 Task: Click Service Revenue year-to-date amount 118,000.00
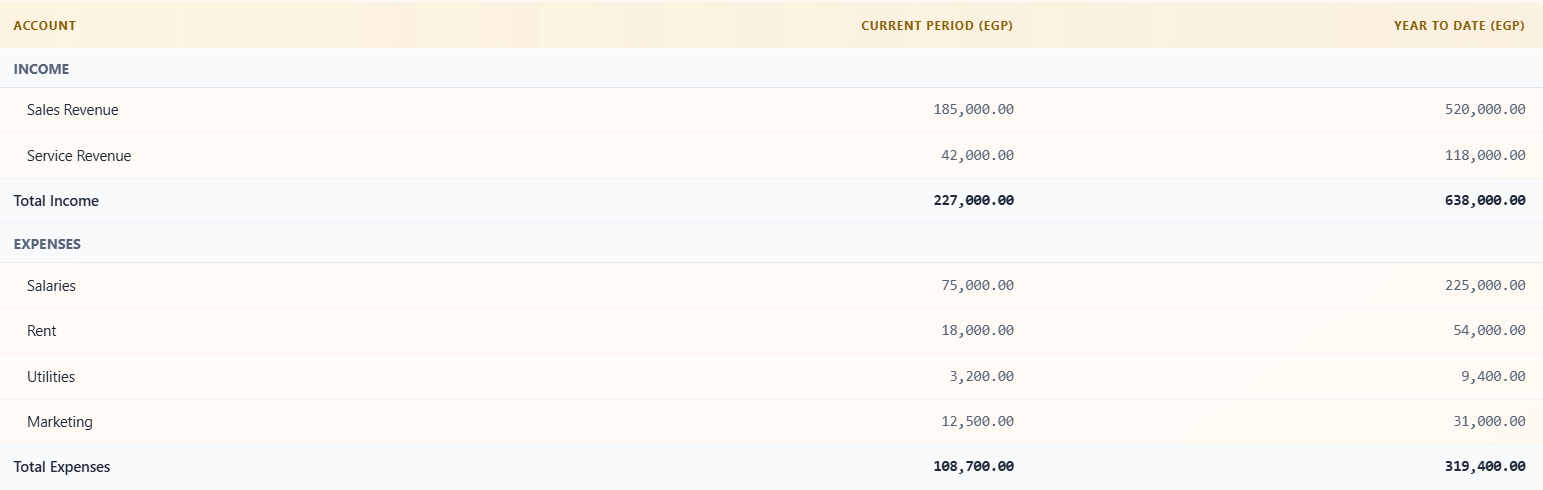point(1485,156)
